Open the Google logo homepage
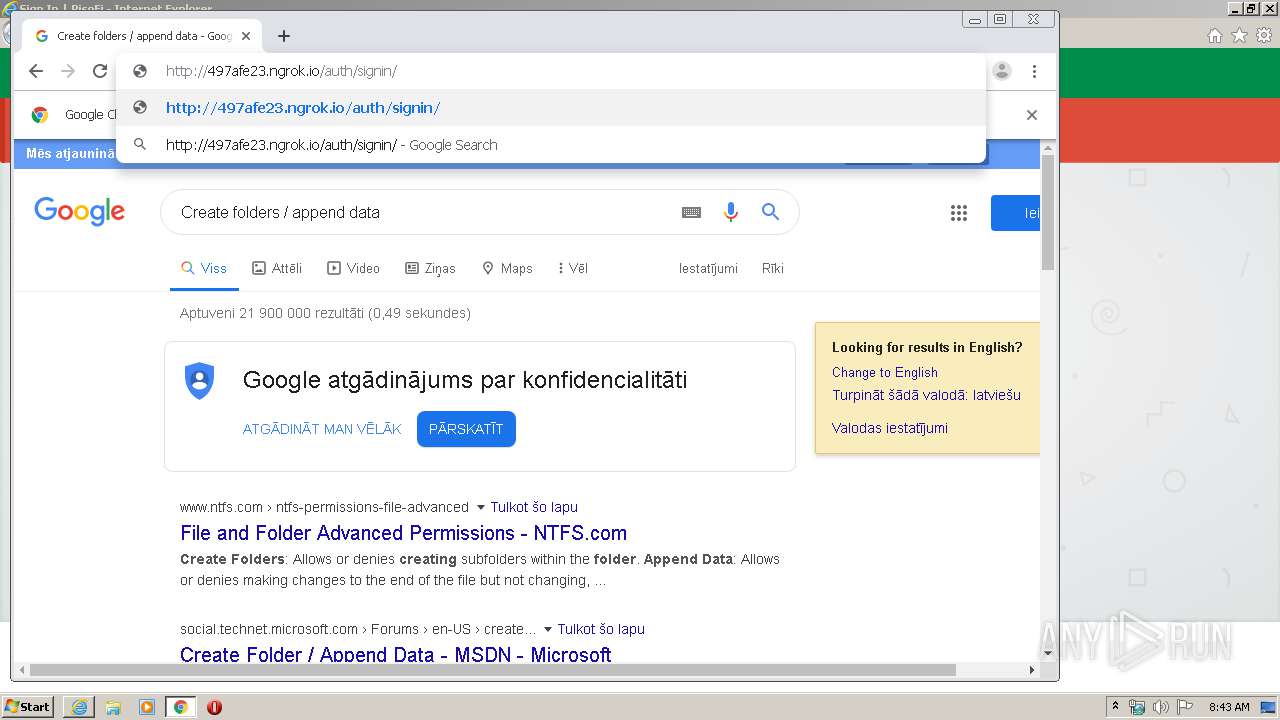 [x=79, y=211]
